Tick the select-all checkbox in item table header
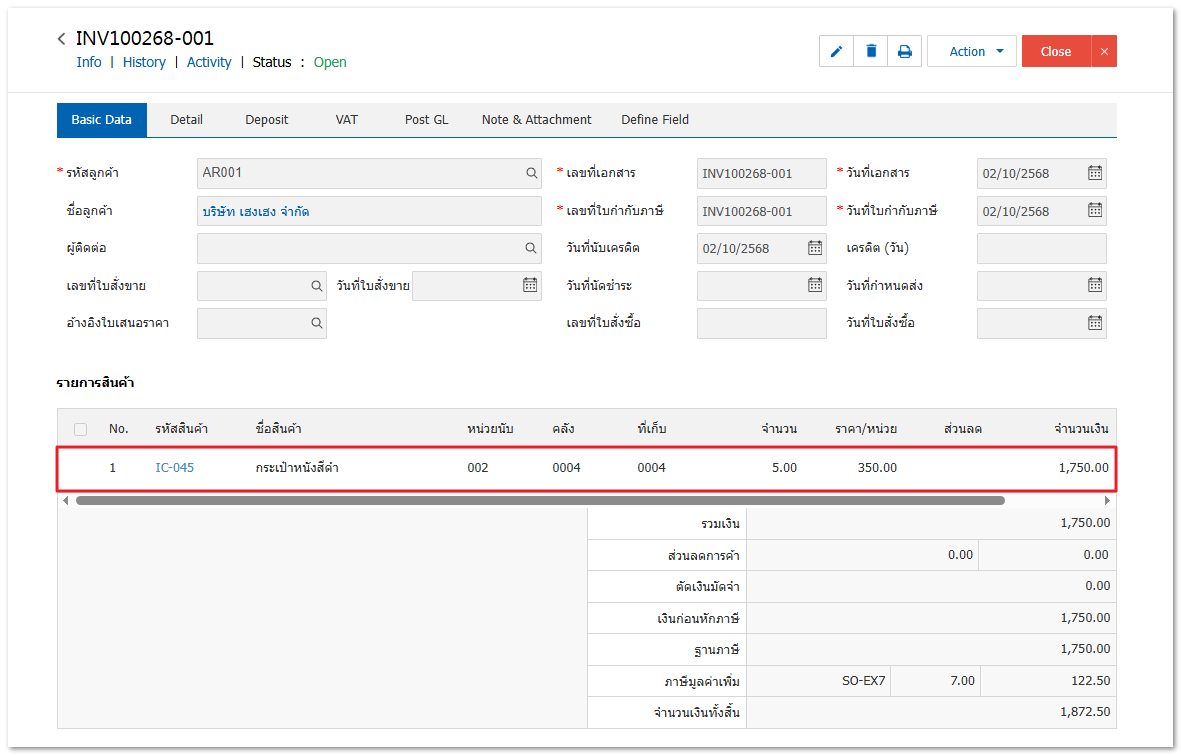Image resolution: width=1181 pixels, height=755 pixels. pyautogui.click(x=80, y=429)
